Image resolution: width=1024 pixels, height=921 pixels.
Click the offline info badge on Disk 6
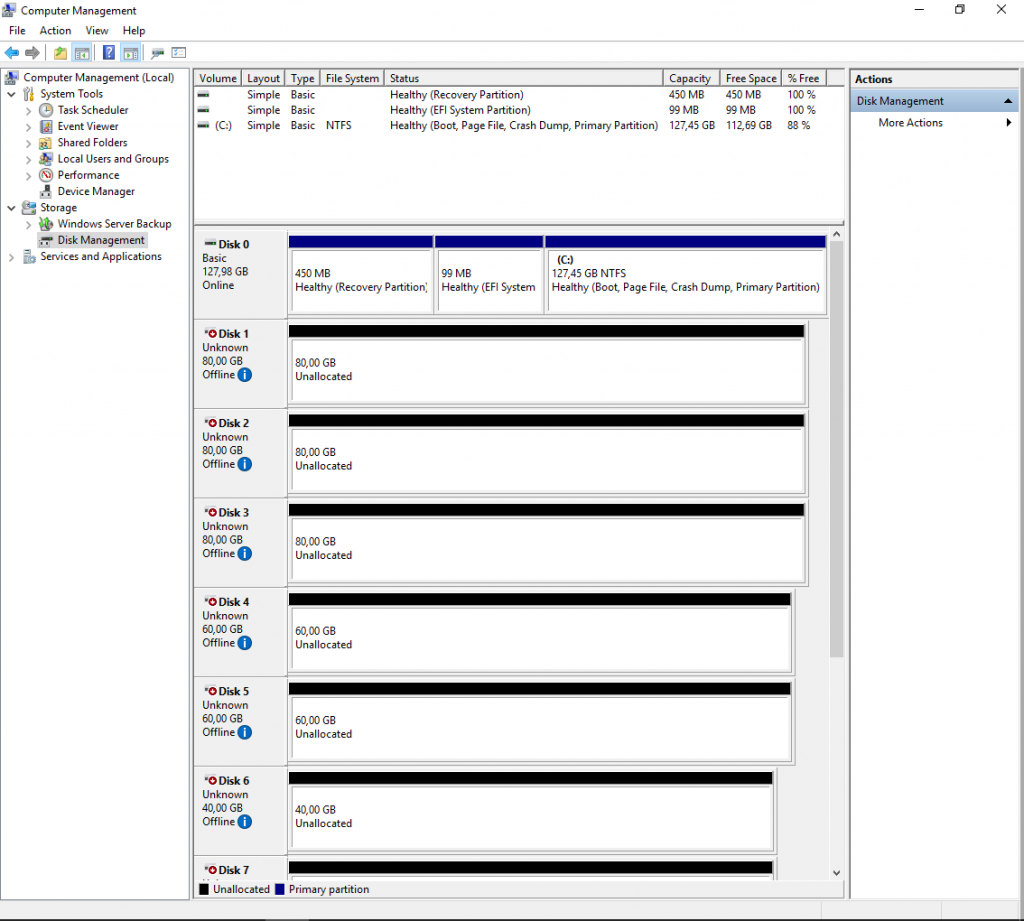pyautogui.click(x=245, y=823)
